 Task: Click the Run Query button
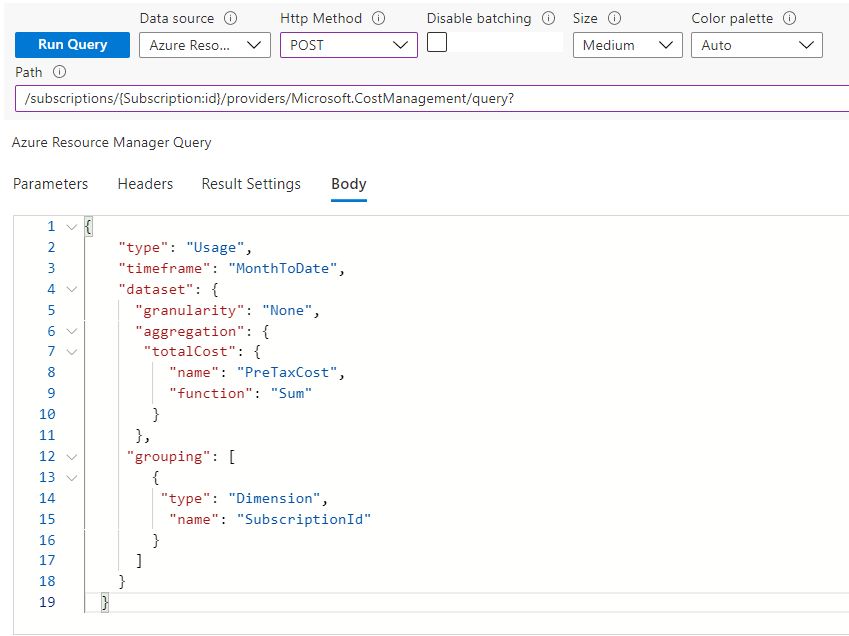click(x=73, y=45)
